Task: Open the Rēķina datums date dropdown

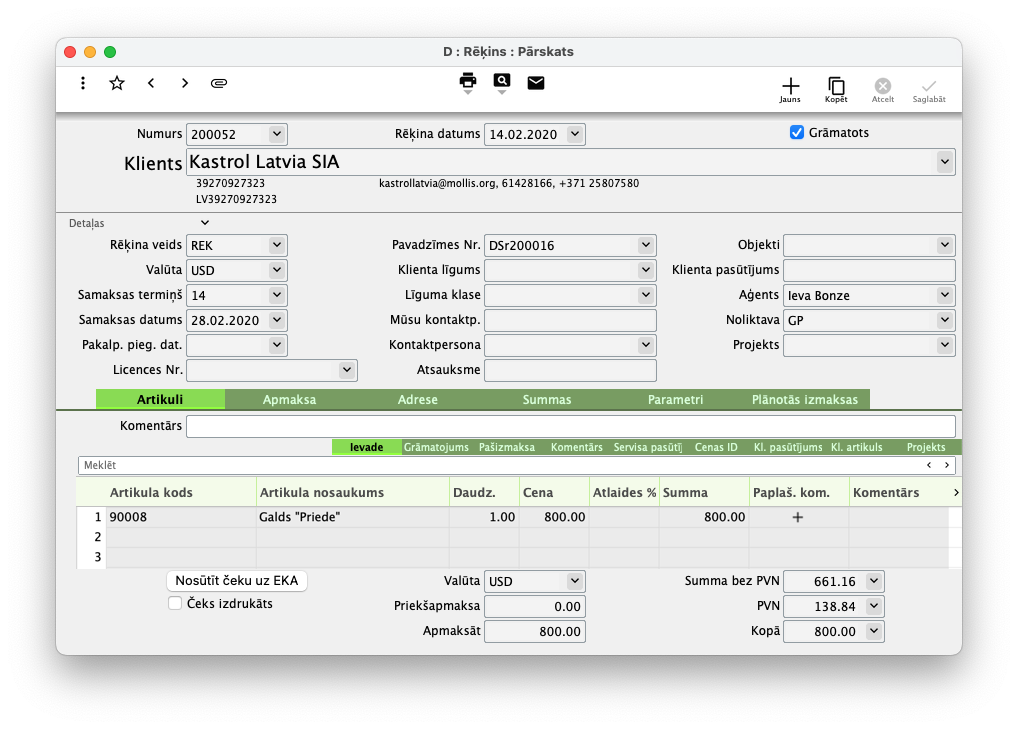Action: [574, 134]
